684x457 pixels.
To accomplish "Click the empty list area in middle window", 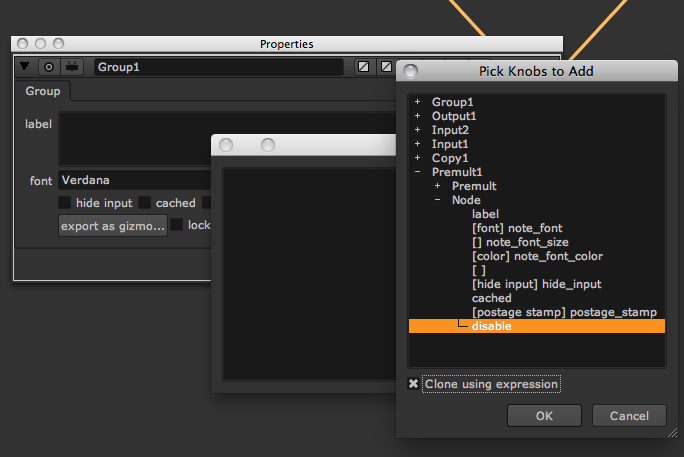I will point(309,274).
